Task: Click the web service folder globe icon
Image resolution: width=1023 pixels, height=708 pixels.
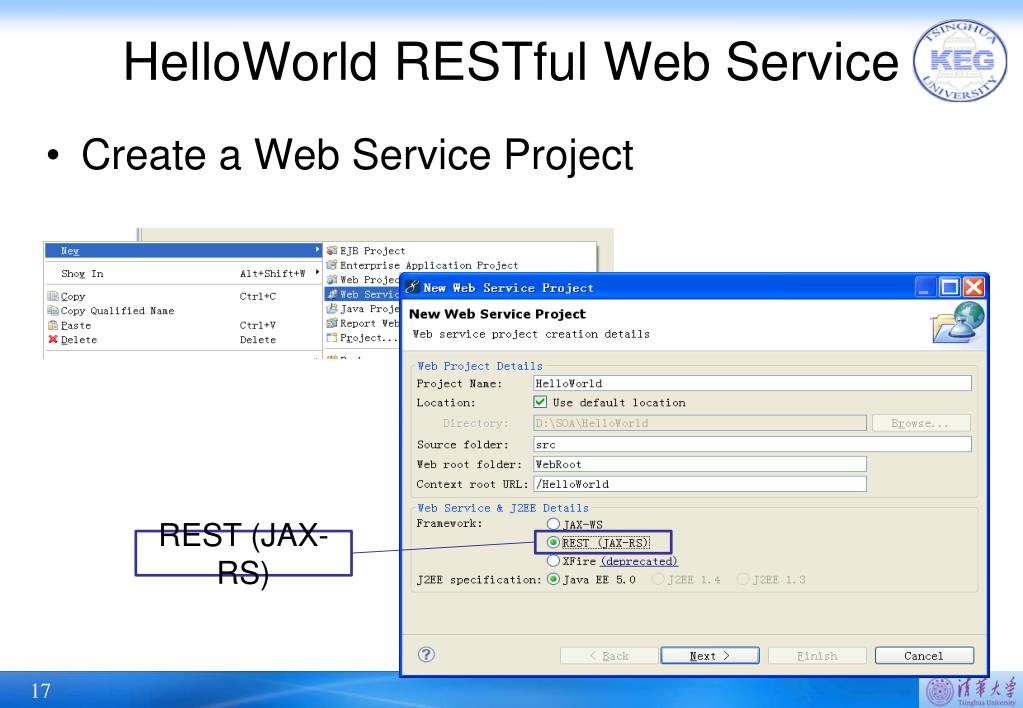Action: 958,322
